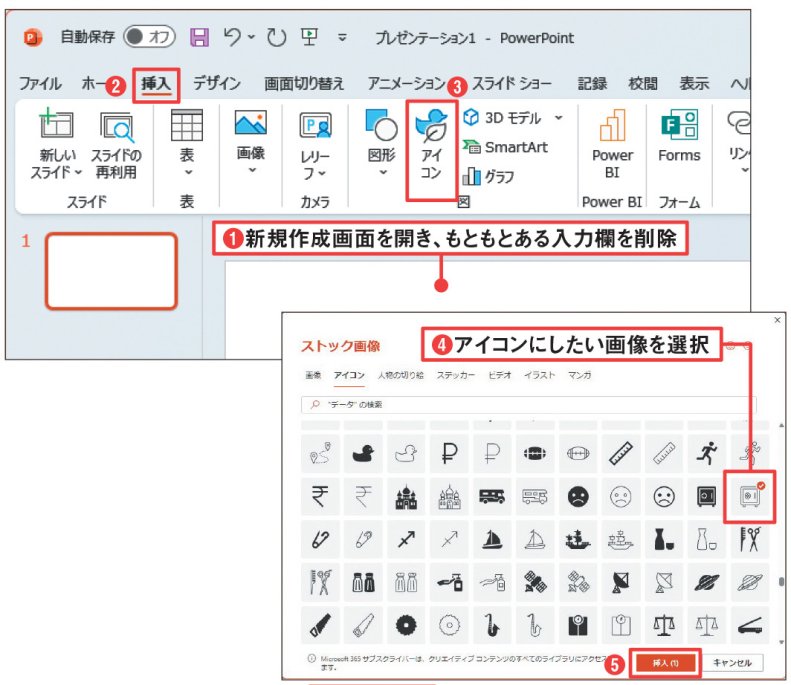Screen dimensions: 791x685
Task: Switch to マンガ tab
Action: pos(579,375)
